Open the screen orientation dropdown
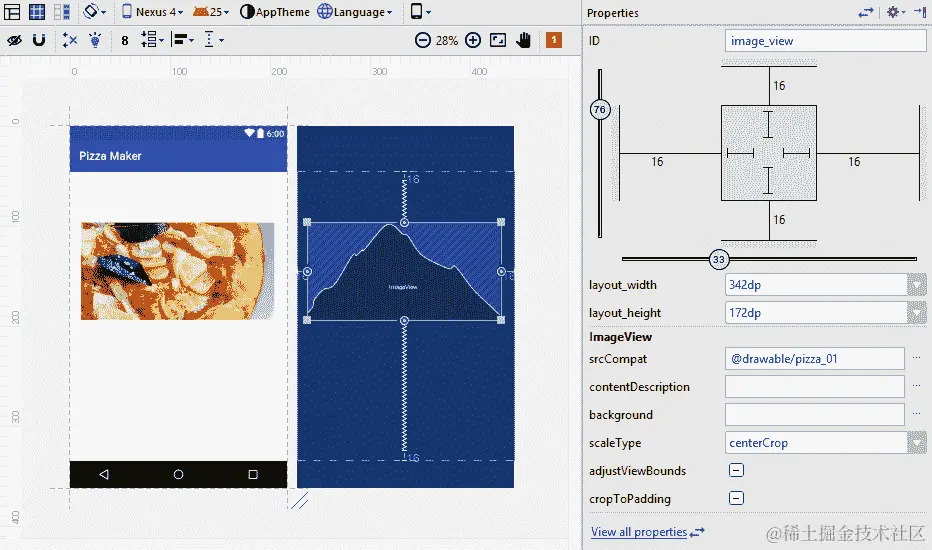932x550 pixels. coord(95,11)
